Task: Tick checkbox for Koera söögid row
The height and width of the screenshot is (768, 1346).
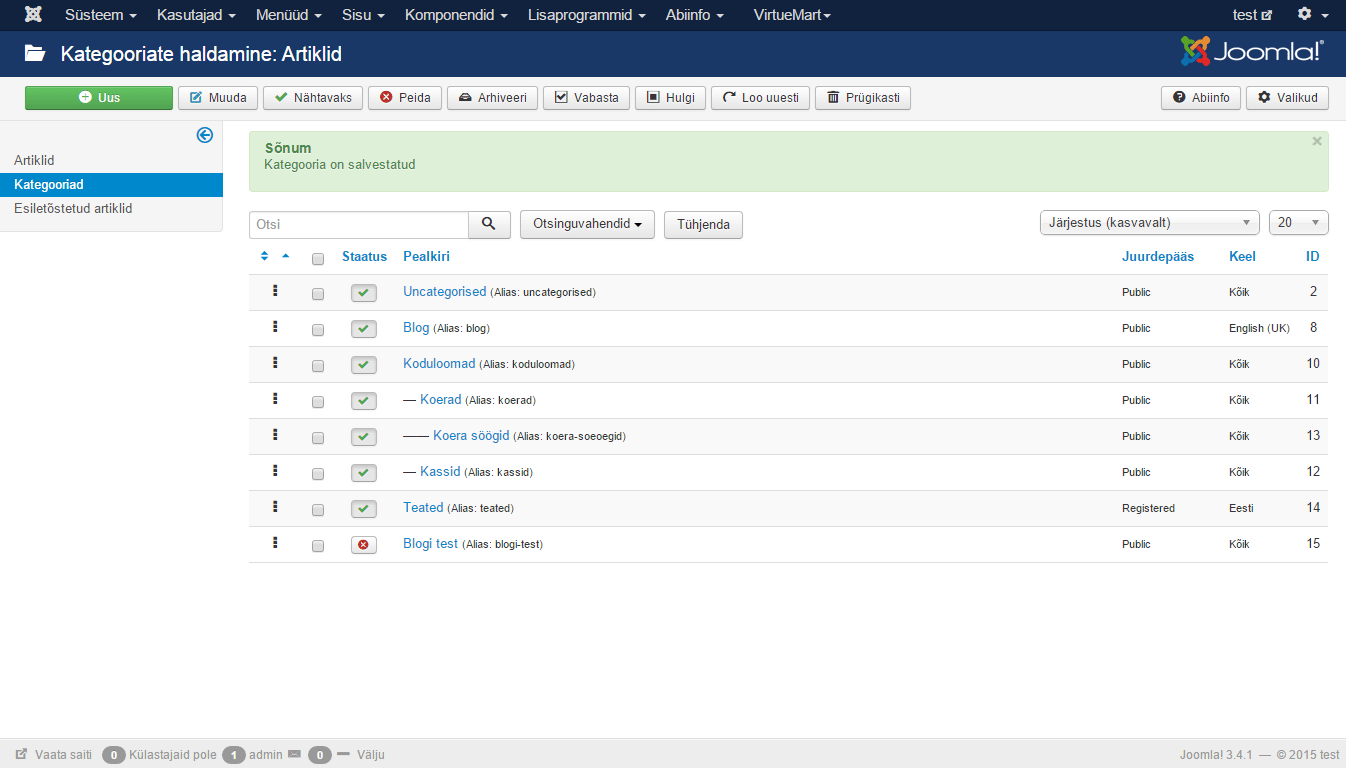Action: [x=318, y=438]
